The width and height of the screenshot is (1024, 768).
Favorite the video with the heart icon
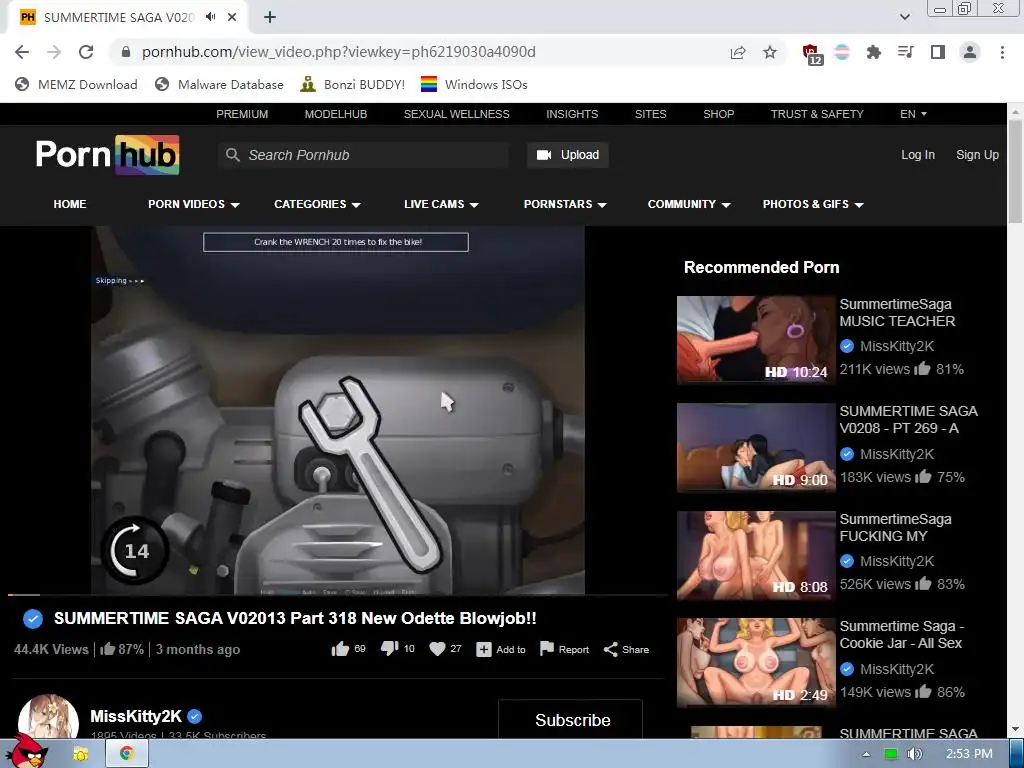[437, 649]
